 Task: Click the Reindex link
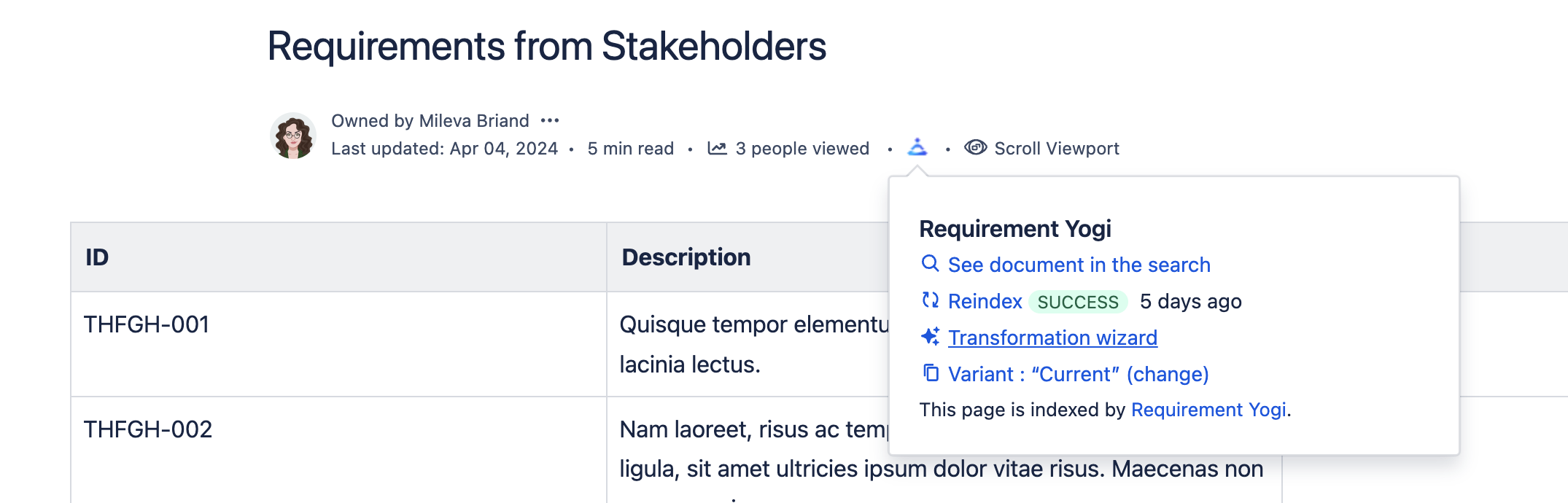click(985, 301)
